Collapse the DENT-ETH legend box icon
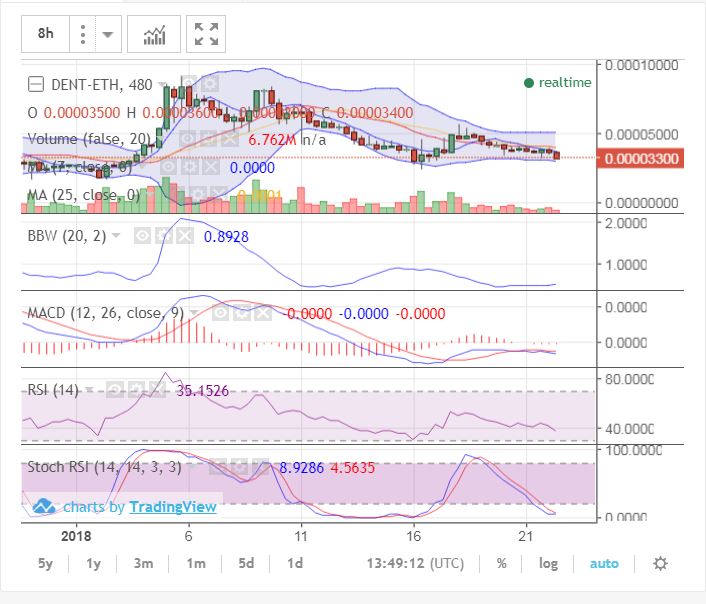This screenshot has width=706, height=604. [35, 84]
